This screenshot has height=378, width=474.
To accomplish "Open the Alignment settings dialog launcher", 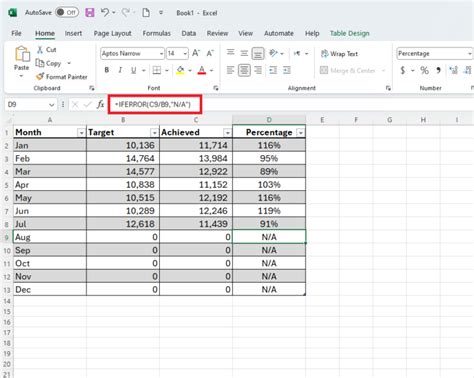I will click(388, 88).
